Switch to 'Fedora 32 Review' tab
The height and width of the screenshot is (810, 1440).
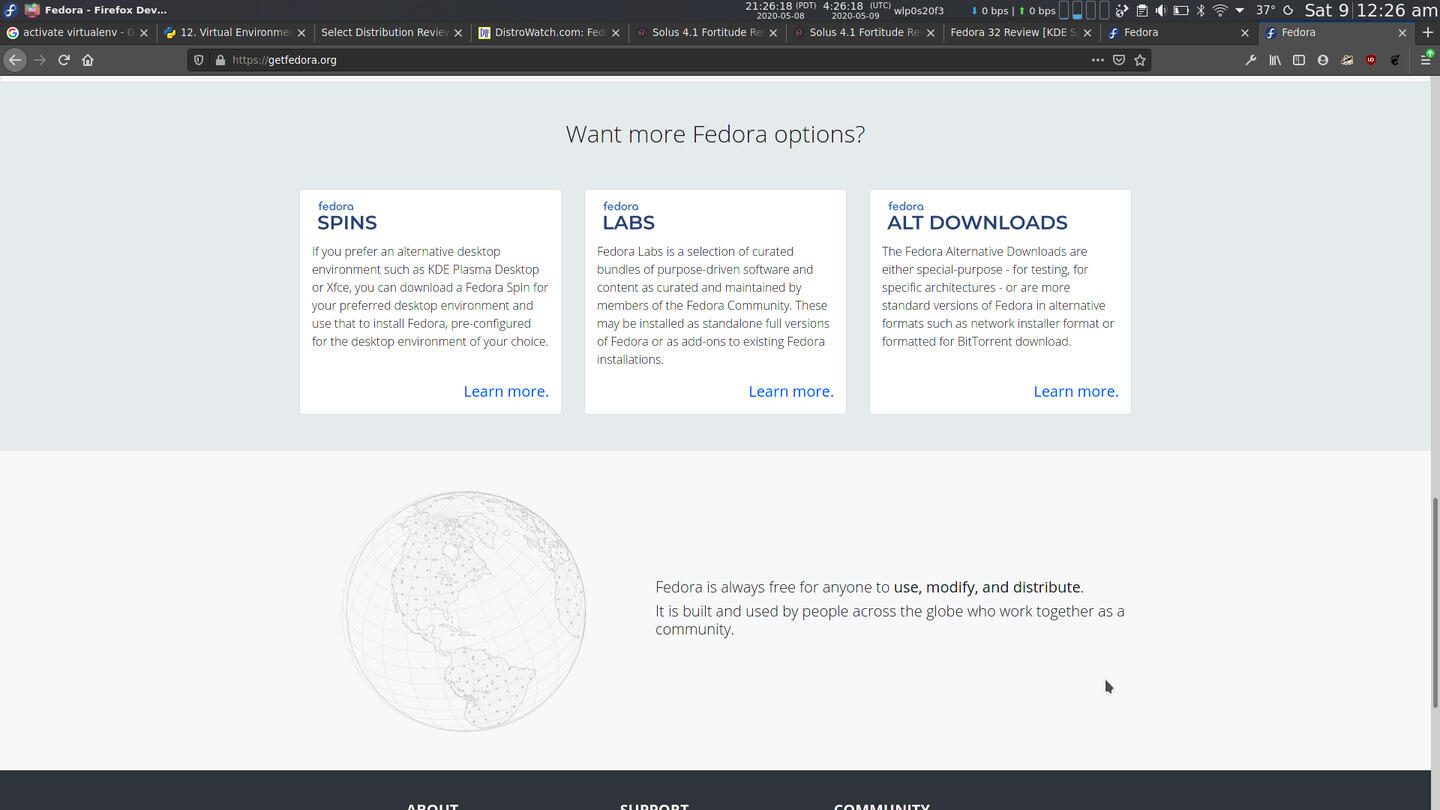tap(1021, 32)
